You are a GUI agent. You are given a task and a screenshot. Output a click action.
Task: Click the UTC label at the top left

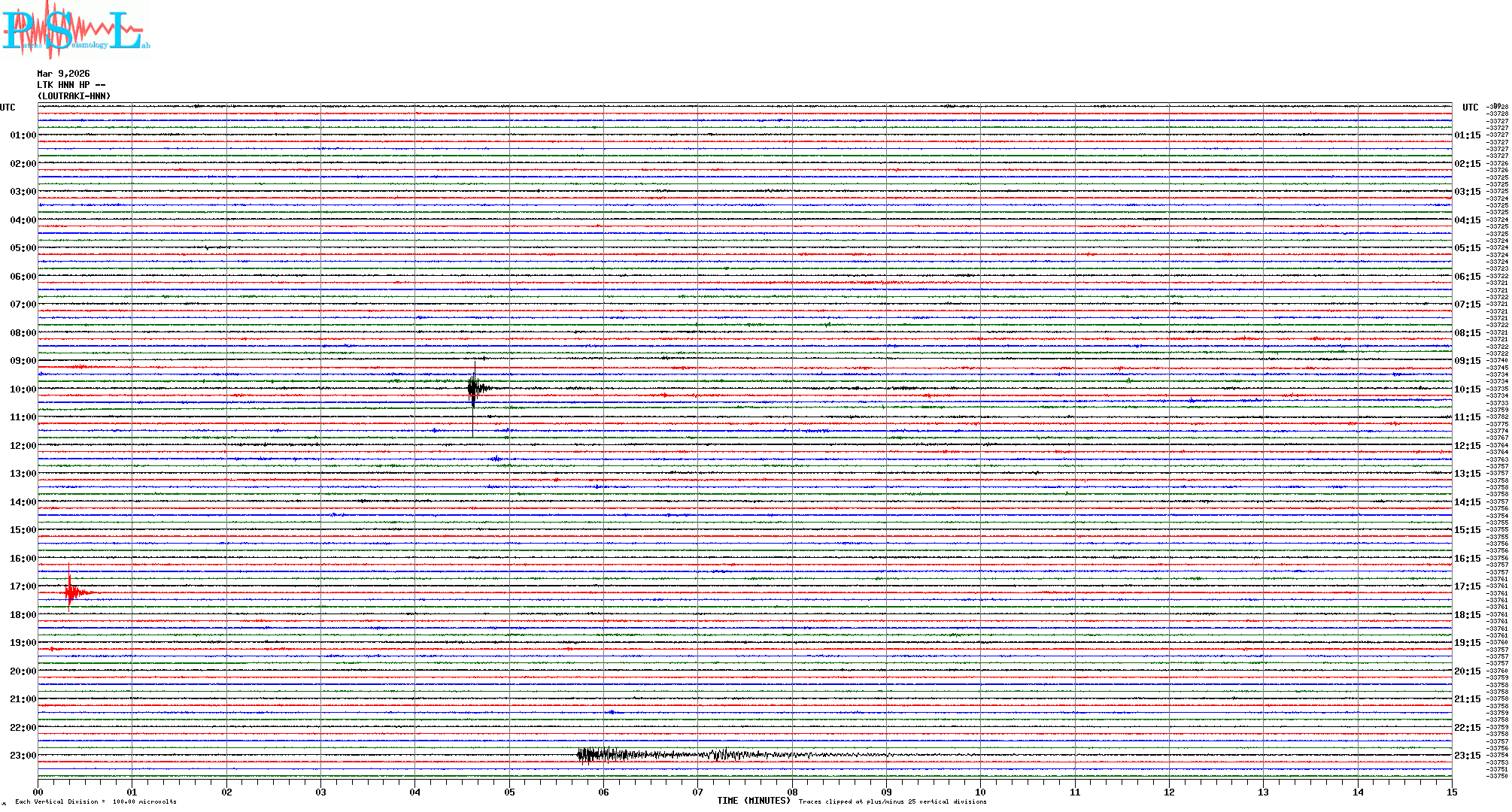coord(8,108)
